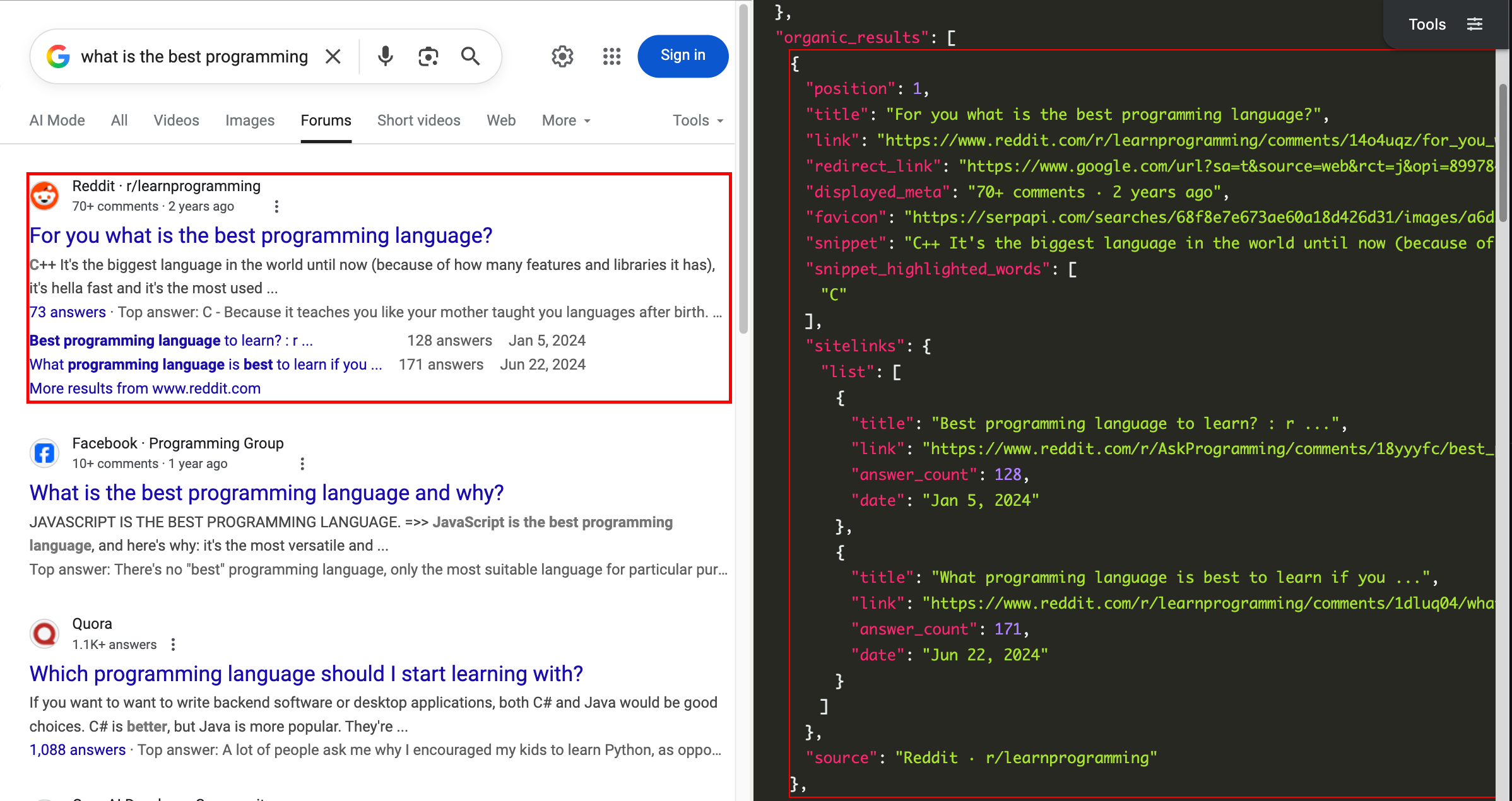The height and width of the screenshot is (801, 1512).
Task: Click the magnifying glass search icon
Action: point(470,57)
